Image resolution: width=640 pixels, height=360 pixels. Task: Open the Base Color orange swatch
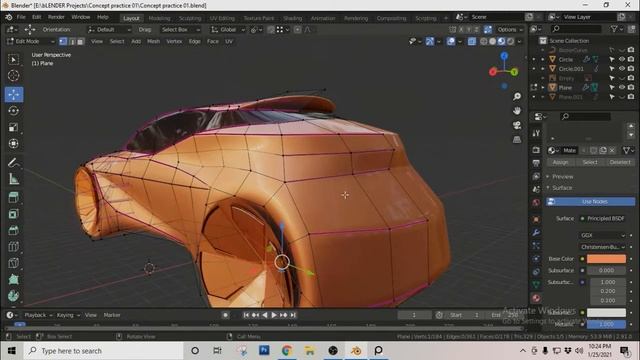click(606, 259)
